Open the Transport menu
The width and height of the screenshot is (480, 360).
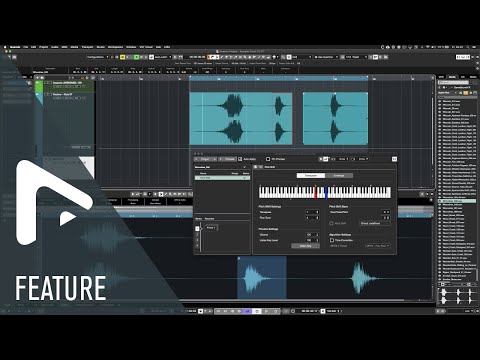click(x=87, y=47)
